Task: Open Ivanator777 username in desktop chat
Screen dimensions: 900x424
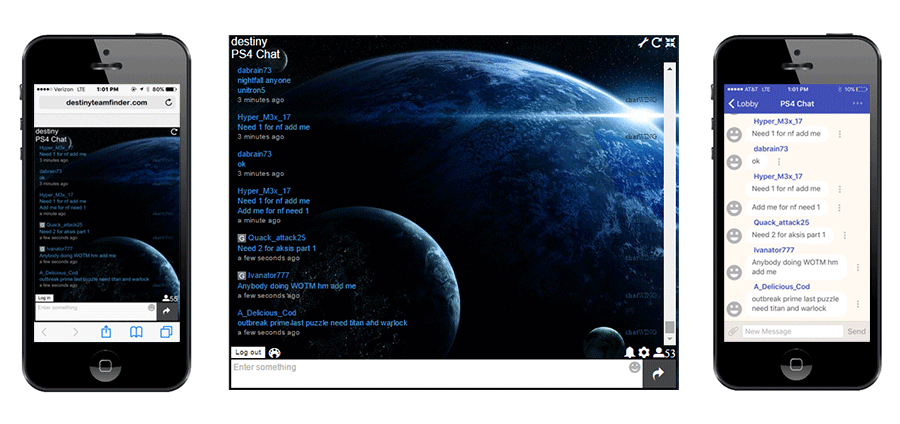Action: [x=269, y=275]
